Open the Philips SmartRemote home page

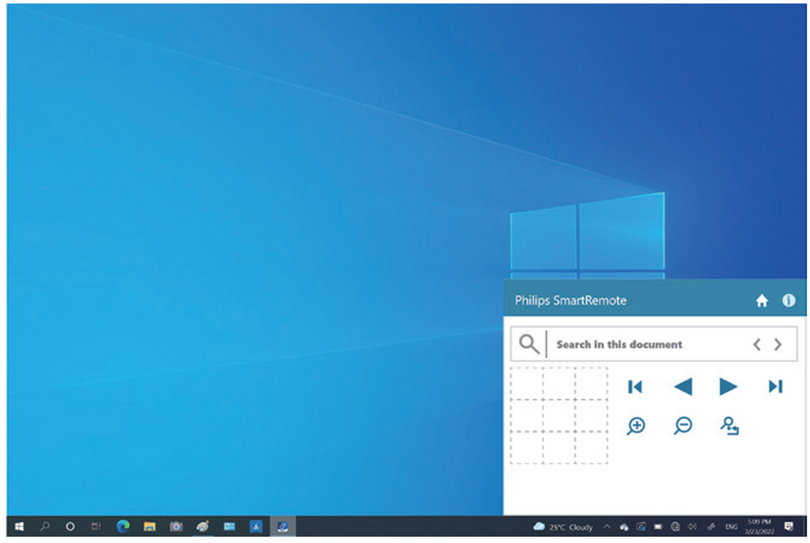pyautogui.click(x=761, y=301)
